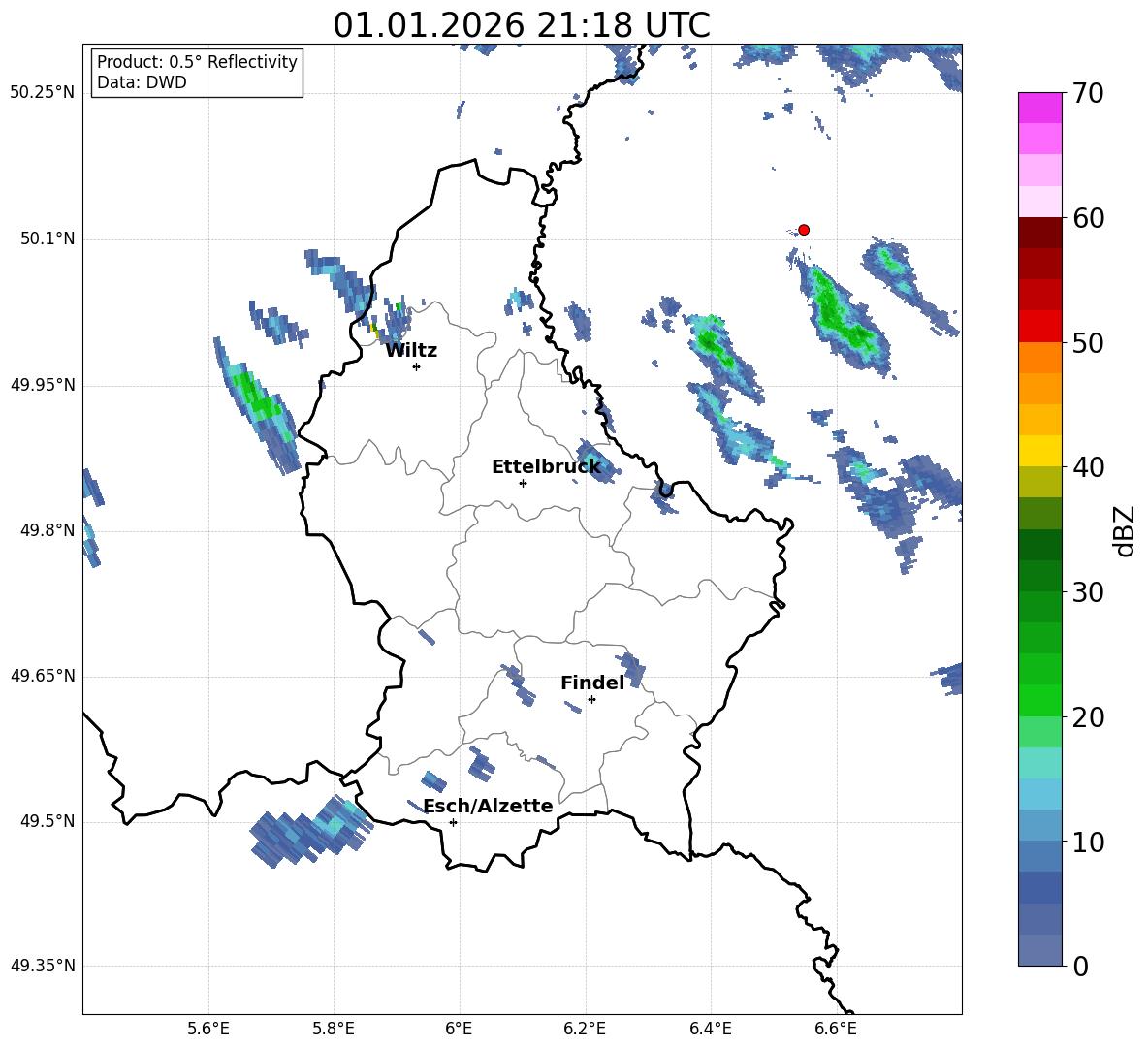Click the 5.8°E longitude label

tap(334, 1029)
